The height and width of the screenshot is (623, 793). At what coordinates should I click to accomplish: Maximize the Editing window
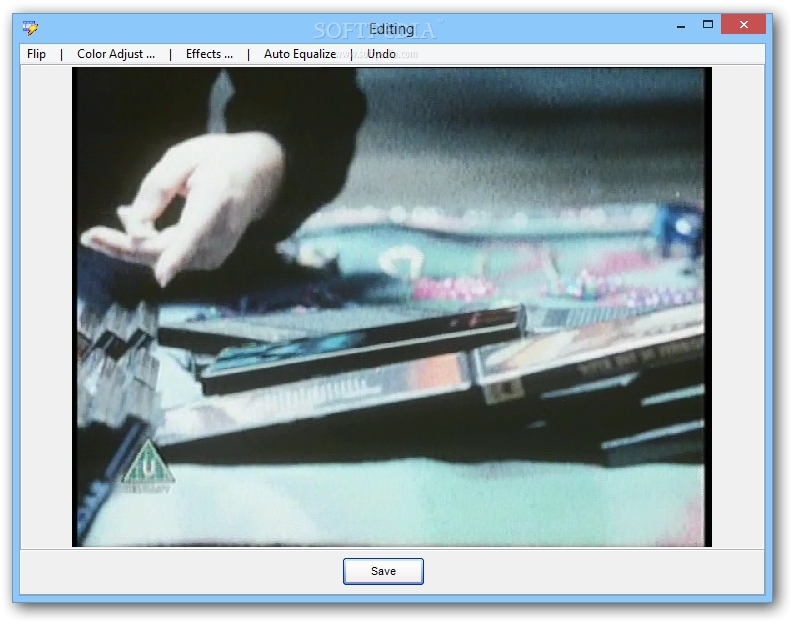[708, 24]
